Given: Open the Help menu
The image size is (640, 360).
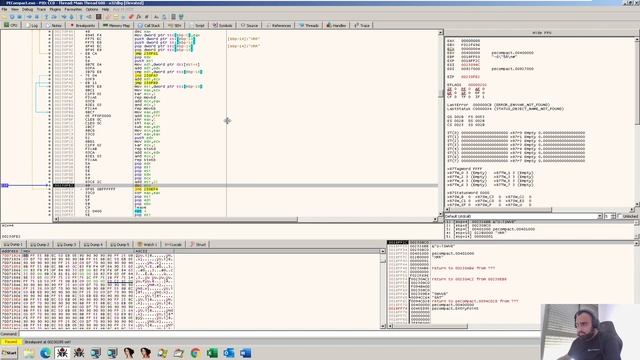Looking at the screenshot, I should click(105, 9).
